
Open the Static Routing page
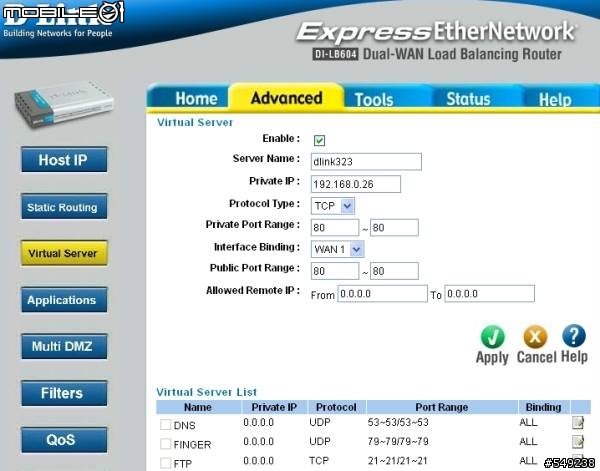pyautogui.click(x=64, y=207)
